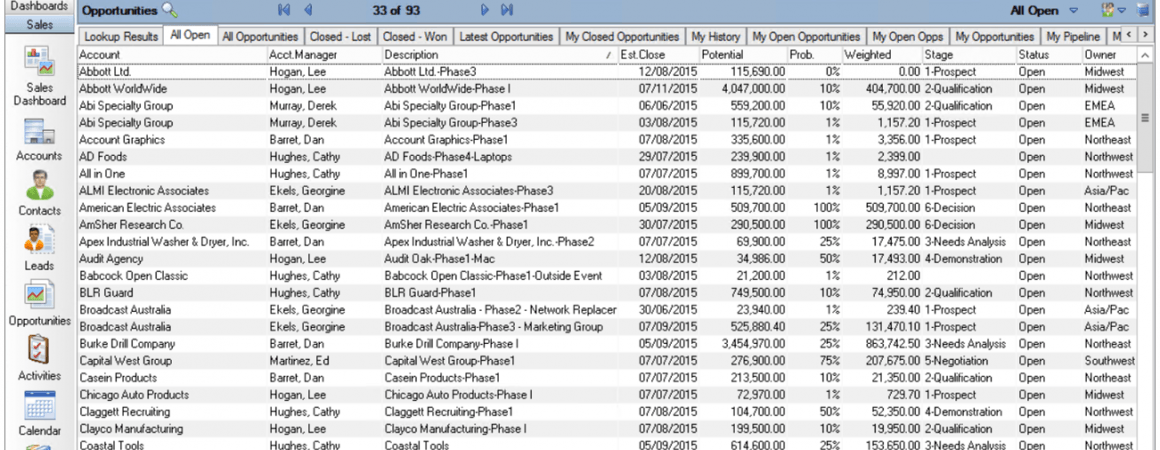Click the vertical scrollbar thumb
1160x450 pixels.
coord(1145,118)
